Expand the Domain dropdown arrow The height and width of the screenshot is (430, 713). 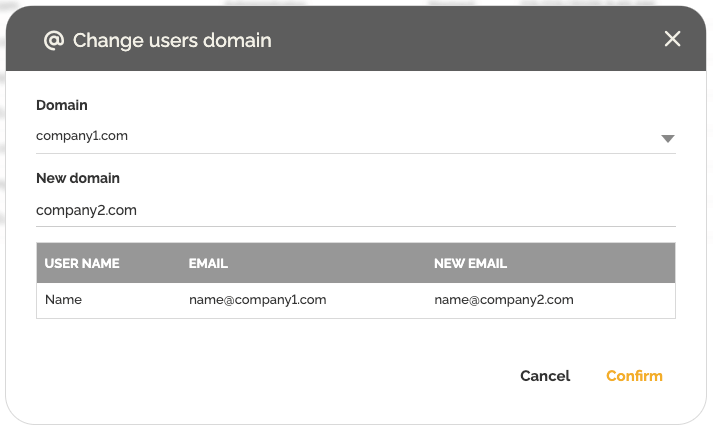tap(668, 139)
